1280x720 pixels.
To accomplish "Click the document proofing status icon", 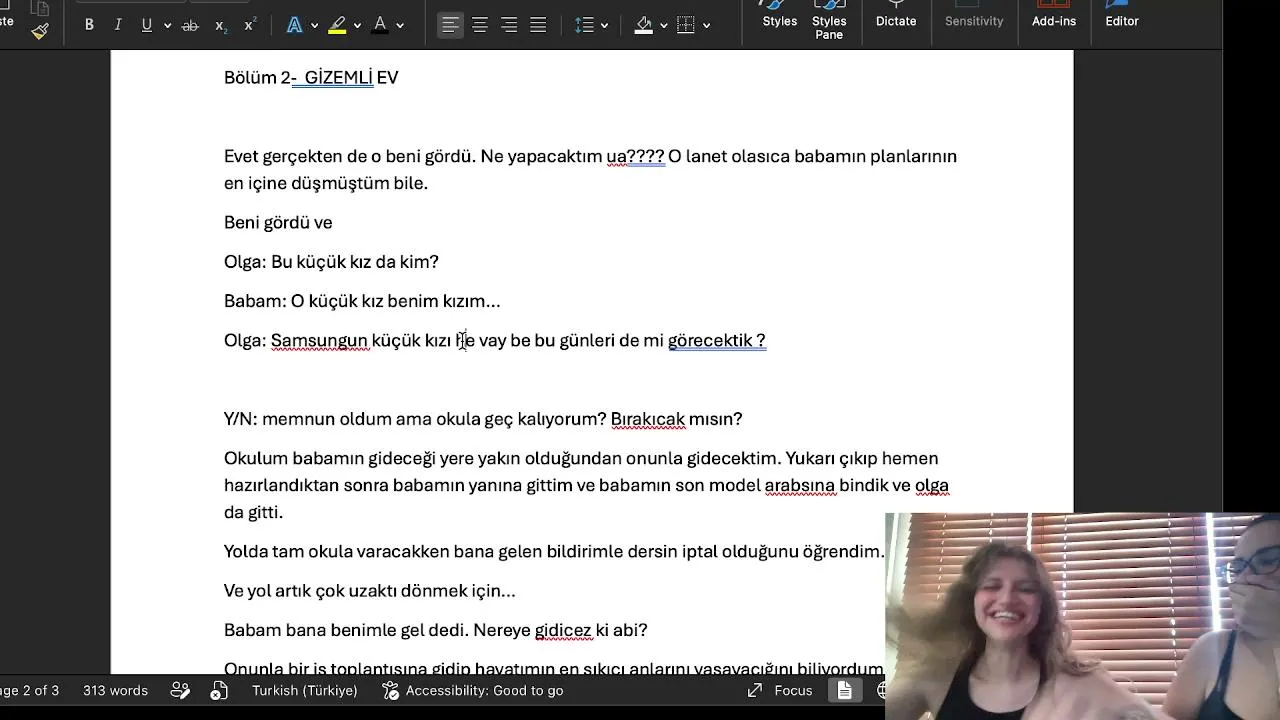I will [219, 690].
